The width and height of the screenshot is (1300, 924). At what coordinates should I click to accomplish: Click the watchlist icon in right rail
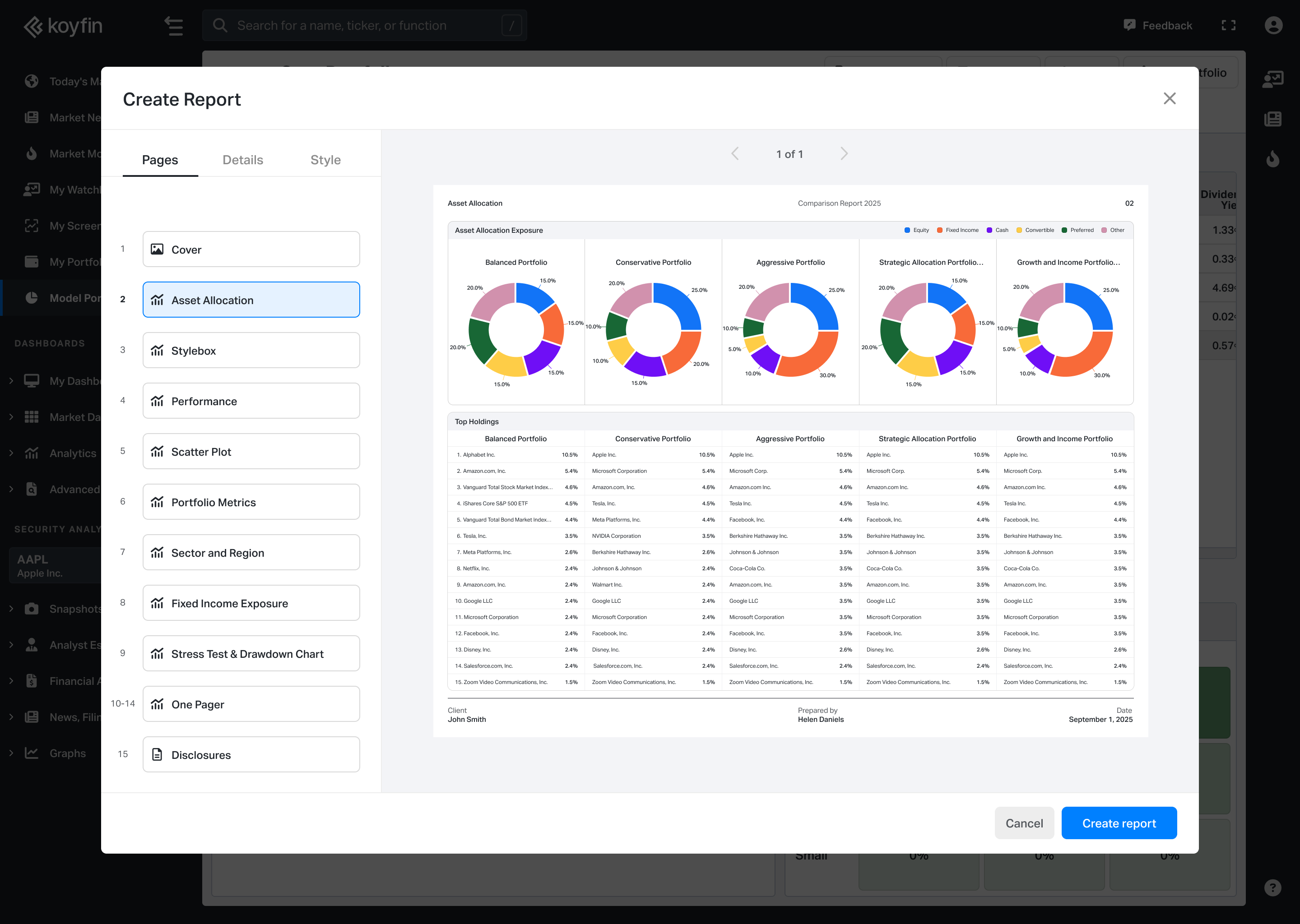click(x=1272, y=79)
